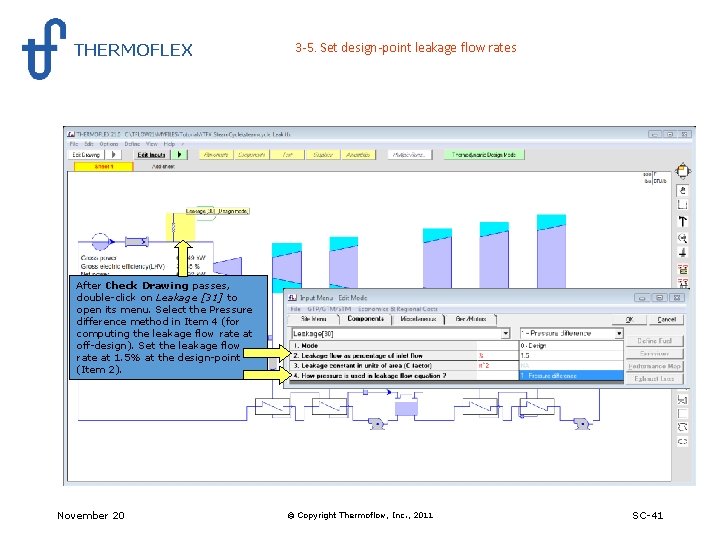The height and width of the screenshot is (540, 720).
Task: Switch to the Miscellaneous tab
Action: 418,319
